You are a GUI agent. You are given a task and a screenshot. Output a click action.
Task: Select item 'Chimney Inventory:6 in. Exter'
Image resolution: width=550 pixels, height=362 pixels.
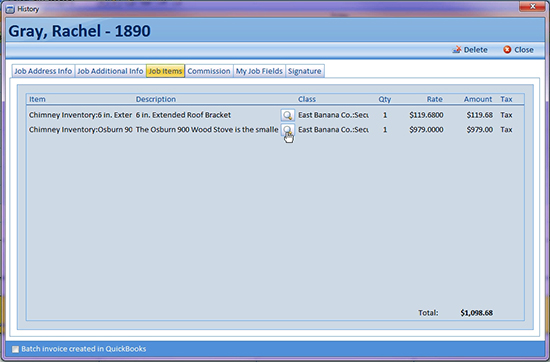[x=80, y=115]
